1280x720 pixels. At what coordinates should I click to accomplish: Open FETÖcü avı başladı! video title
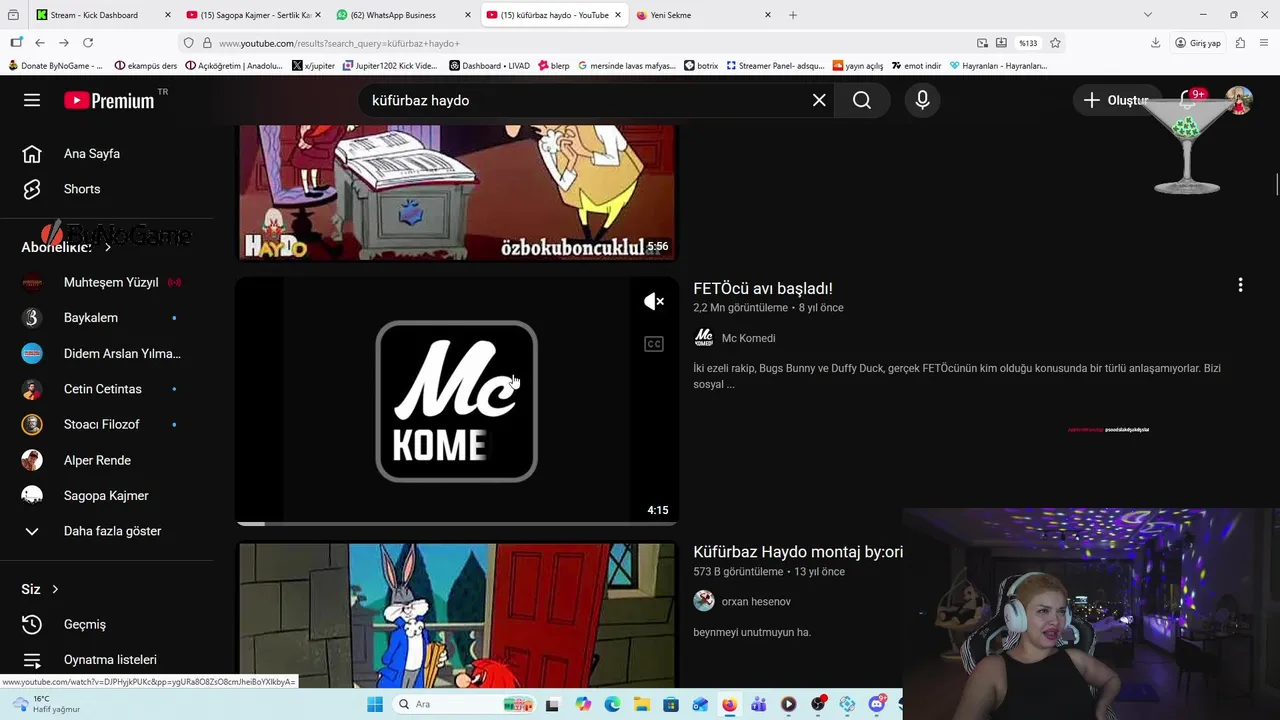[x=763, y=288]
